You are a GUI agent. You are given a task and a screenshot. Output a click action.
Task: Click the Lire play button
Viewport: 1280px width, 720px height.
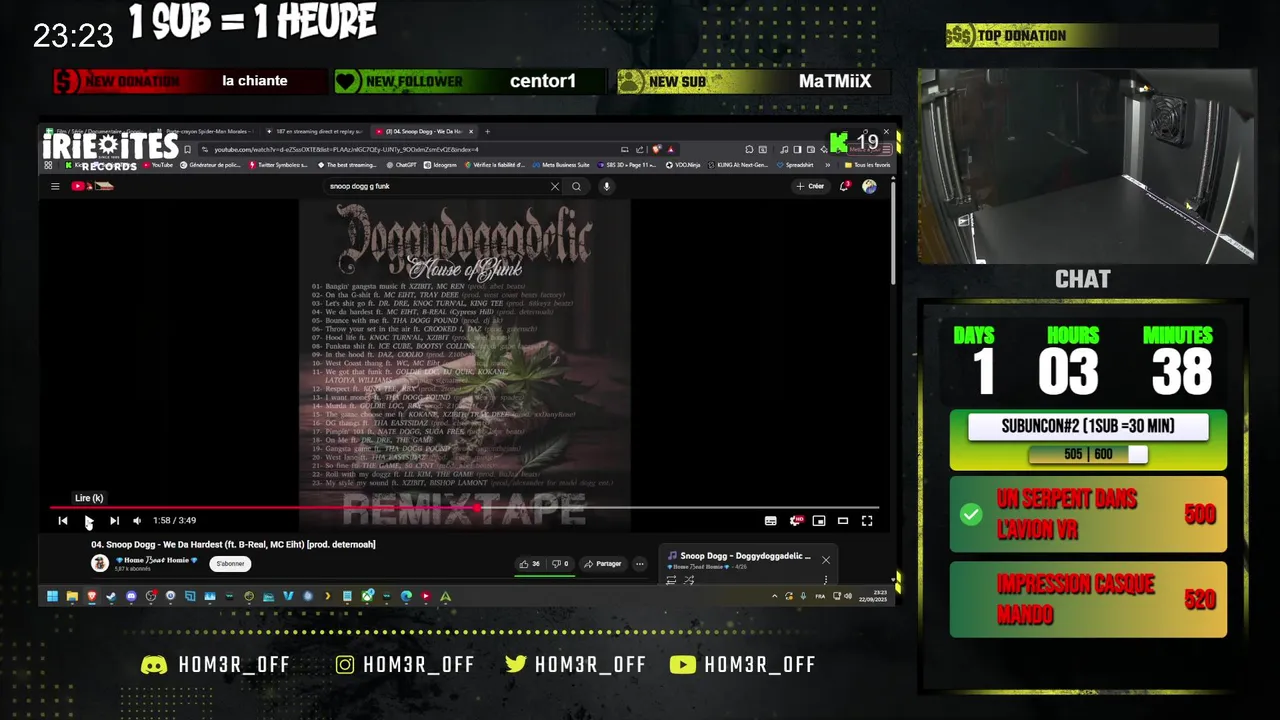(88, 520)
